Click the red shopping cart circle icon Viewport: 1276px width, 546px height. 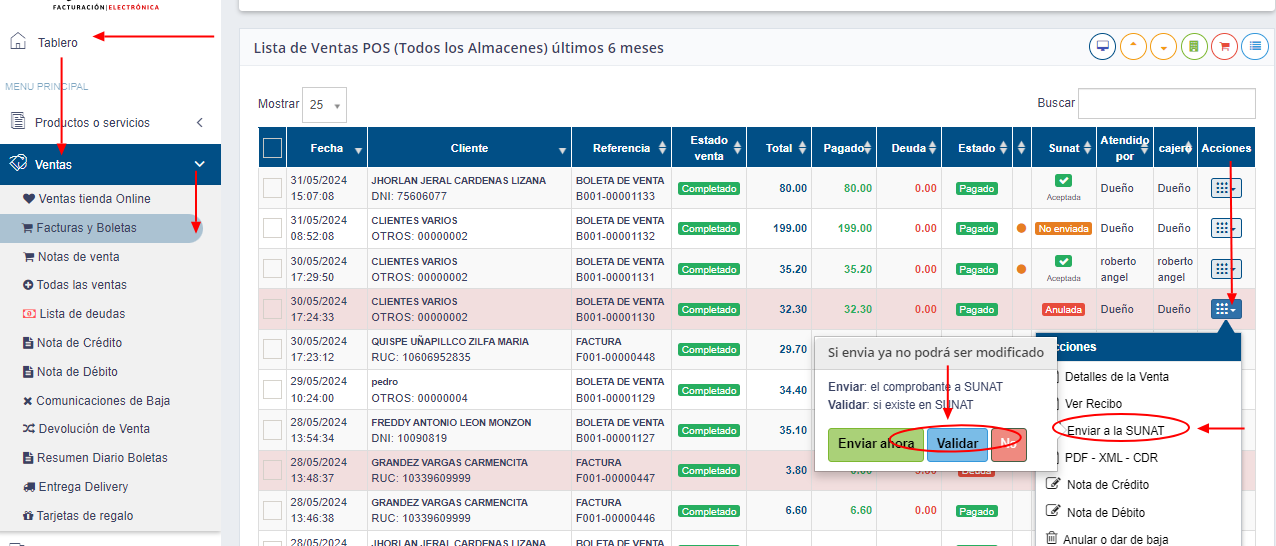tap(1224, 46)
